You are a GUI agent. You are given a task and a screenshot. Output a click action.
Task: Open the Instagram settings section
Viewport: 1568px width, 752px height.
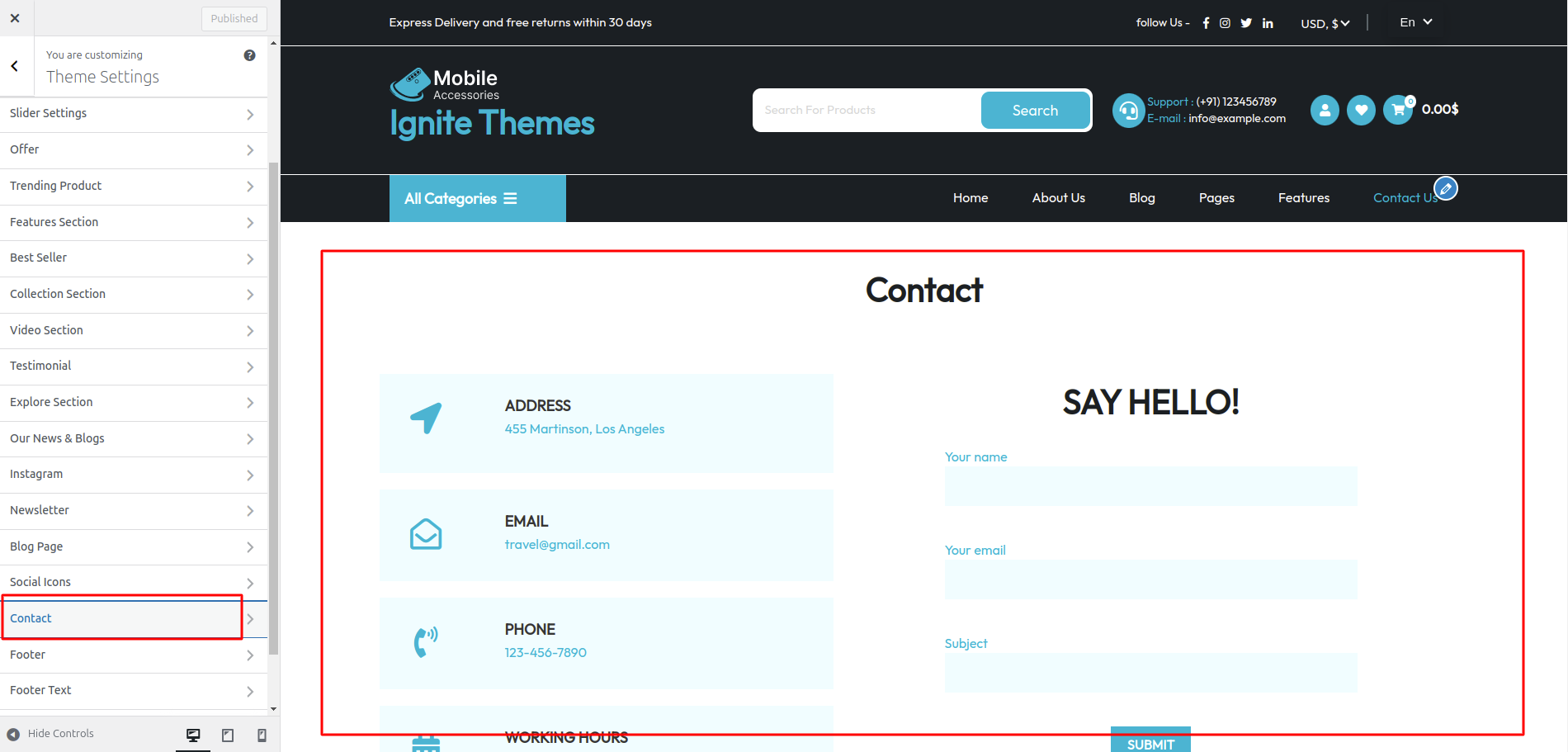134,475
